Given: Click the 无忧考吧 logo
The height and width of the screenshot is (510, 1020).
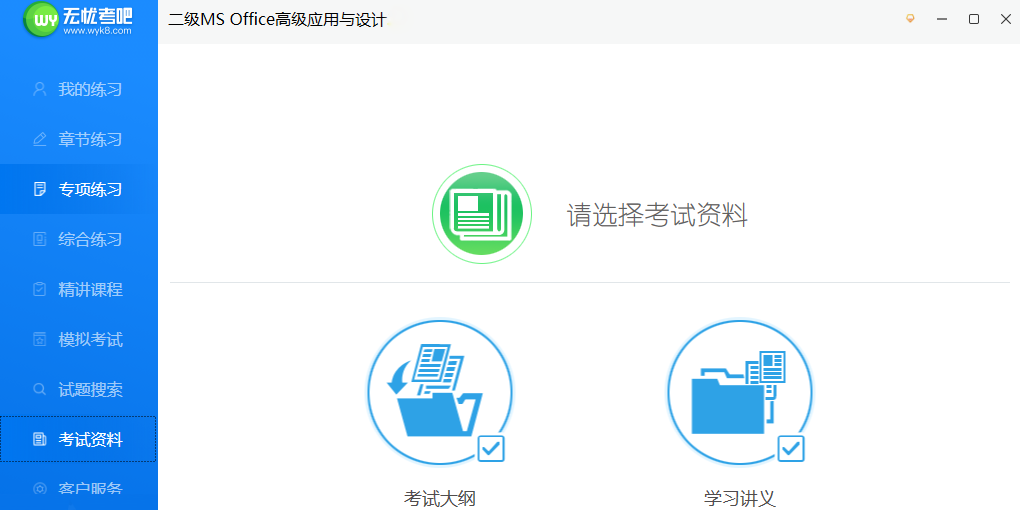Looking at the screenshot, I should point(78,20).
